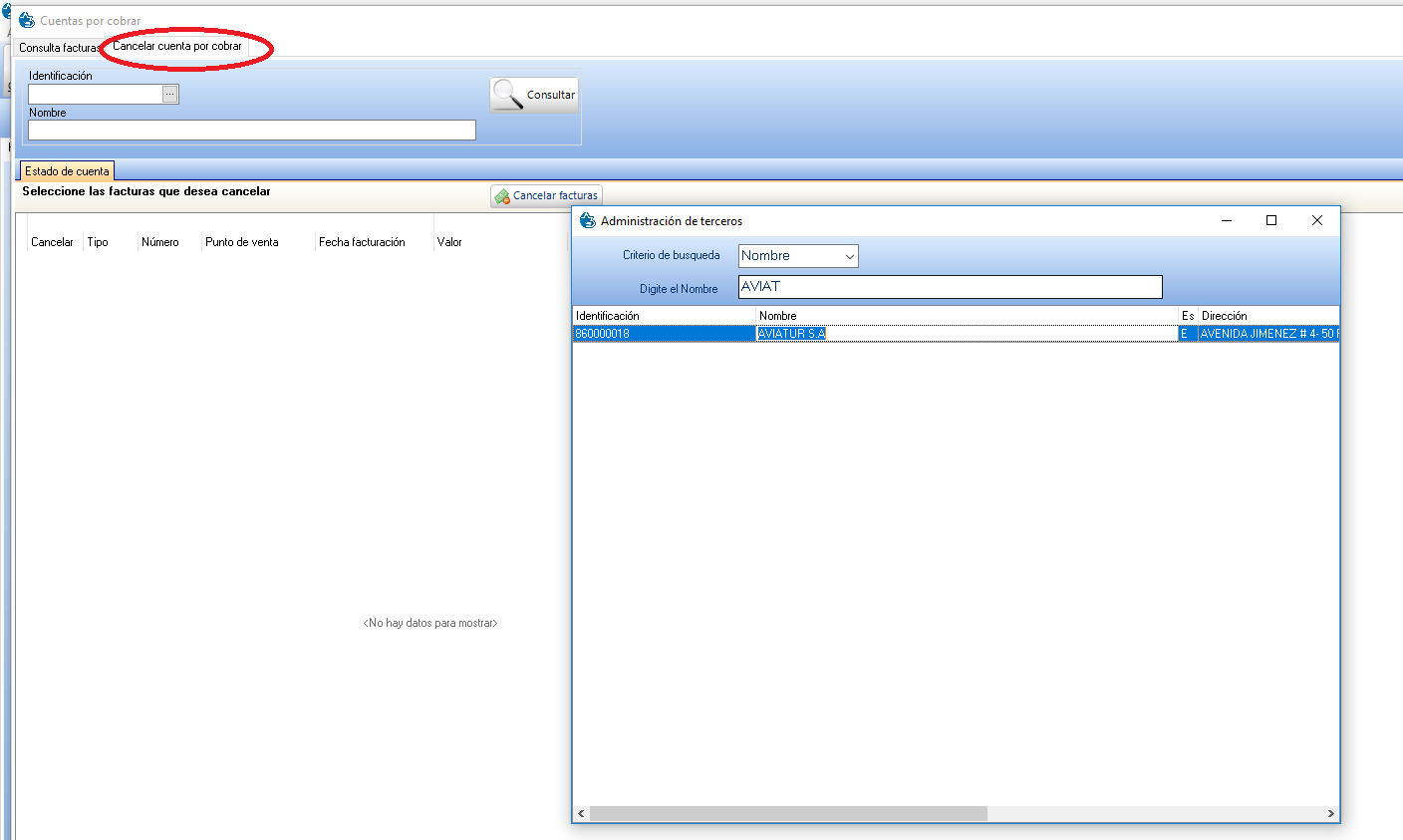
Task: Click the horizontal scrollbar right arrow
Action: [x=1330, y=814]
